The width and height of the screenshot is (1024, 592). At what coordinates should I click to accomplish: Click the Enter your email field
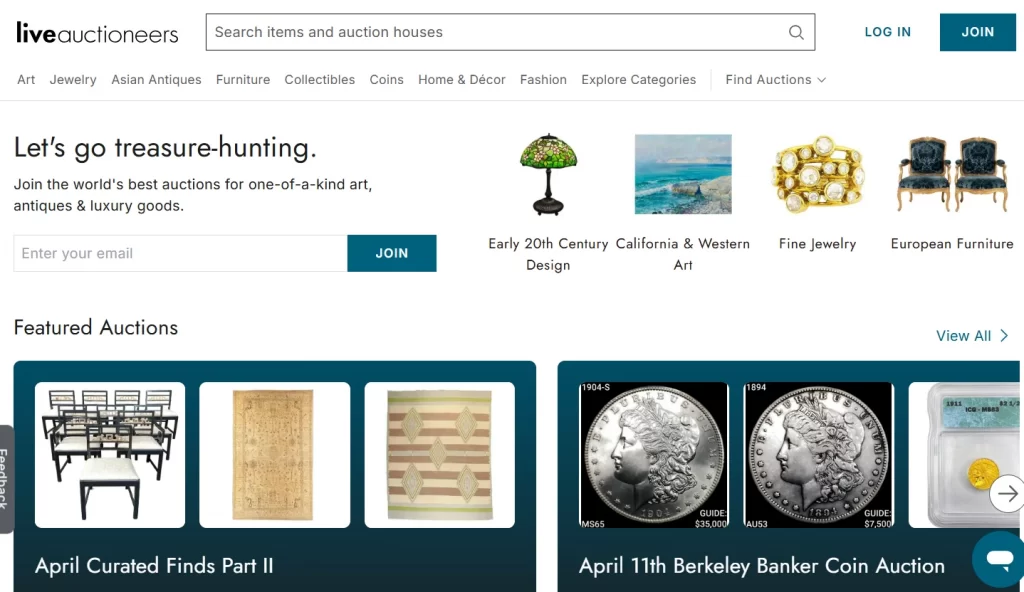[x=180, y=253]
